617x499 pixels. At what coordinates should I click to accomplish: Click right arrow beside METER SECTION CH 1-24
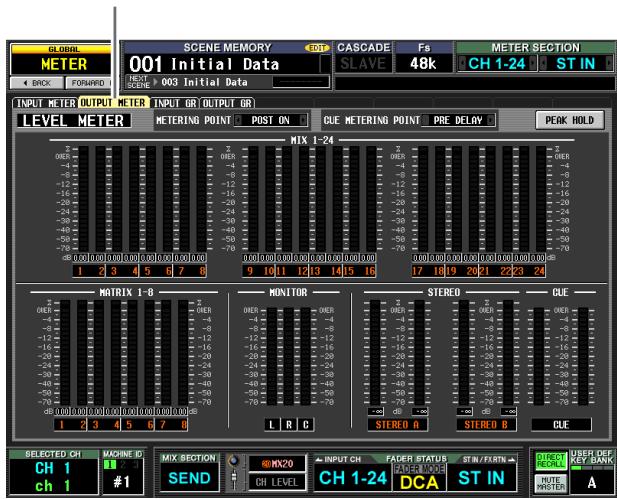click(533, 63)
